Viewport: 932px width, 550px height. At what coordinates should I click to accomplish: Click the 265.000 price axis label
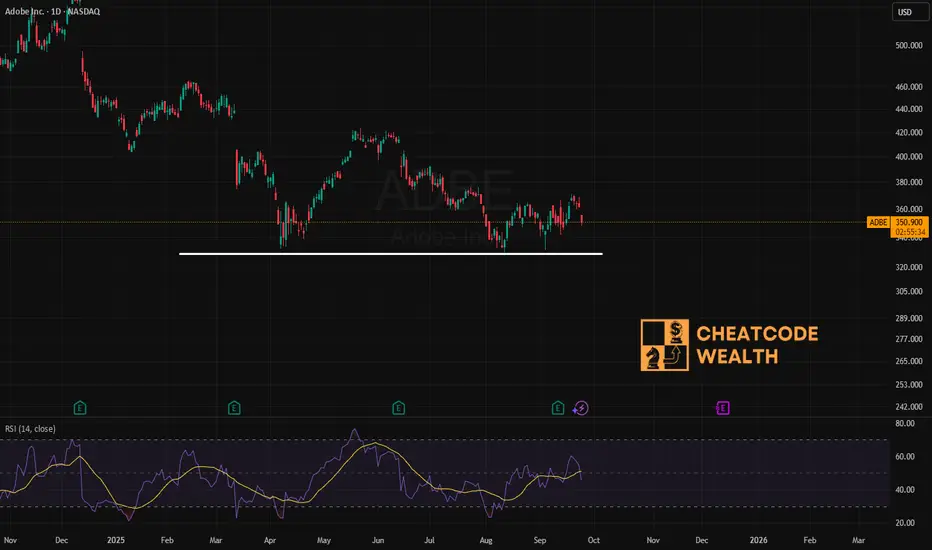coord(909,361)
